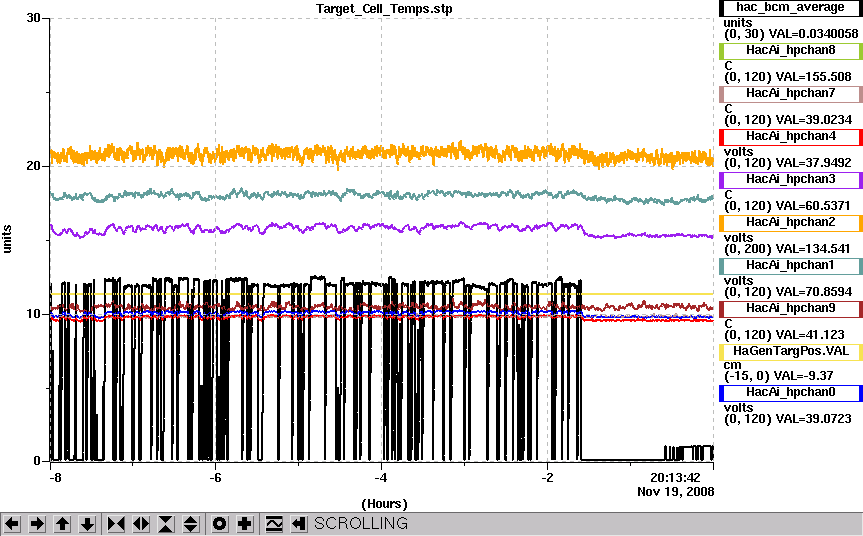Click the wave graph refresh icon
Viewport: 863px width, 536px height.
pos(274,523)
